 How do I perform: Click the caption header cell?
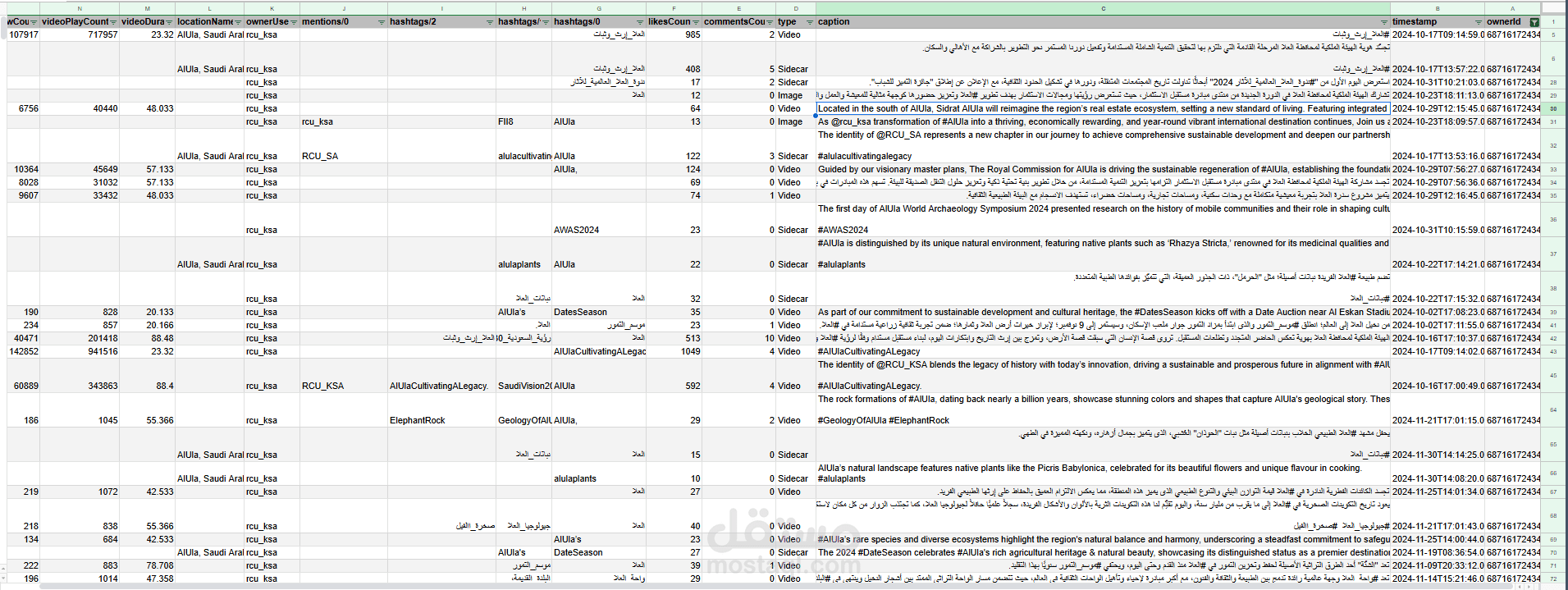pos(1103,22)
